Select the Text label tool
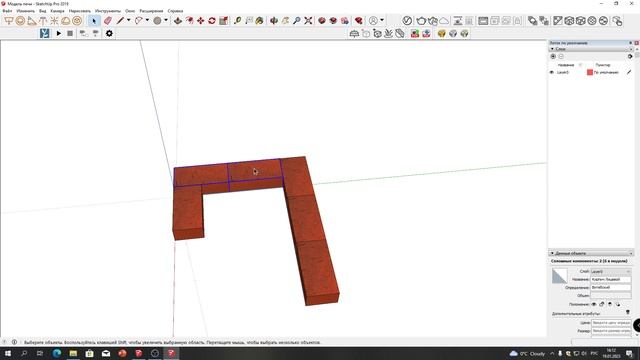 tap(249, 20)
